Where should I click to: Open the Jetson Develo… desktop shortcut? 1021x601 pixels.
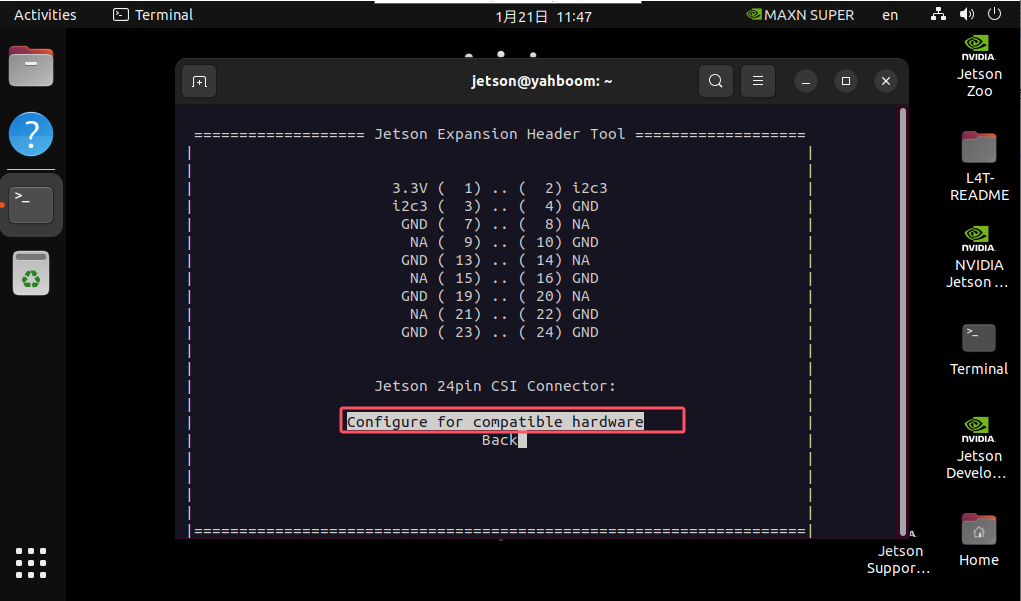pyautogui.click(x=976, y=448)
